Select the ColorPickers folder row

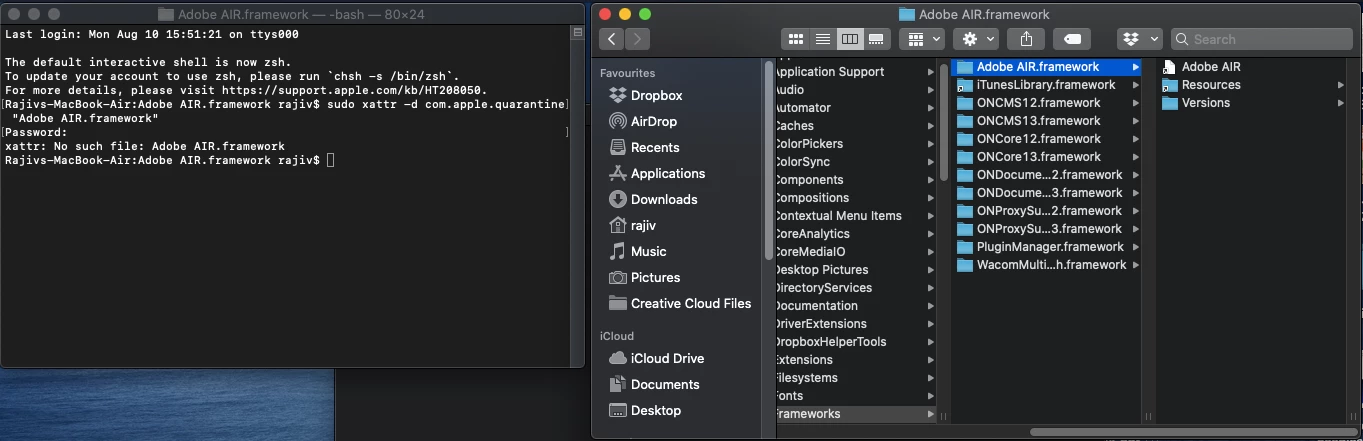[x=856, y=144]
